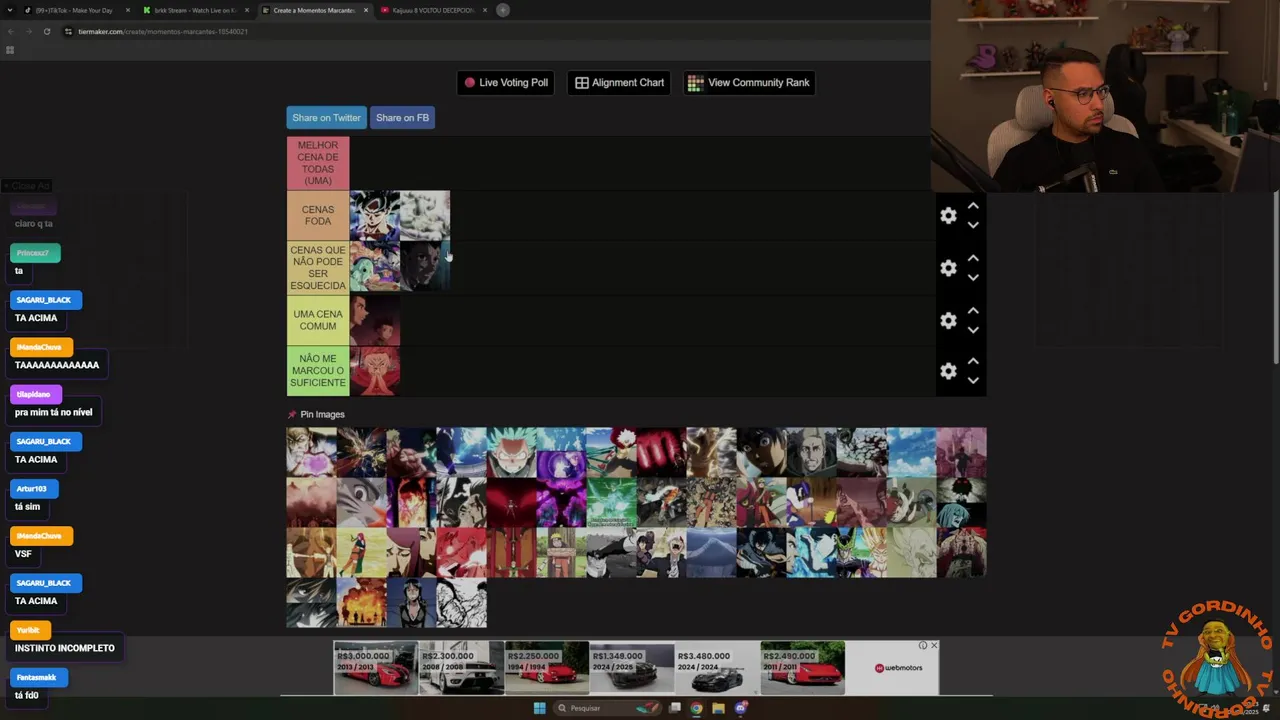Screen dimensions: 1280x720
Task: Open the tab search dropdown arrow
Action: click(x=10, y=10)
